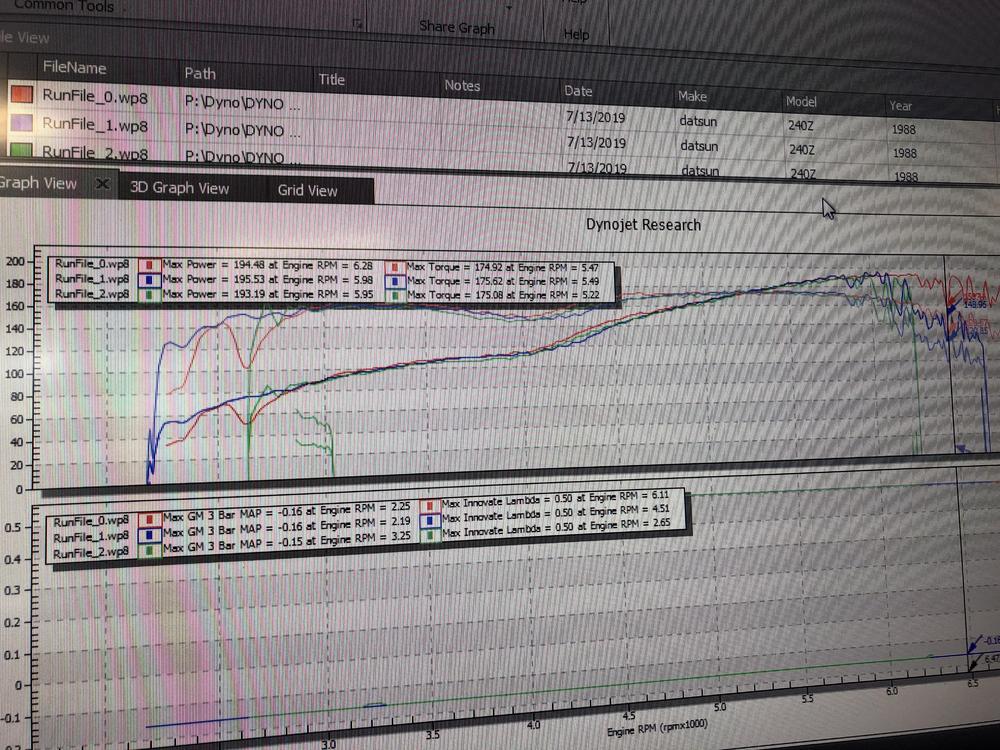Switch to the Grid View tab
This screenshot has width=1000, height=750.
(x=307, y=190)
